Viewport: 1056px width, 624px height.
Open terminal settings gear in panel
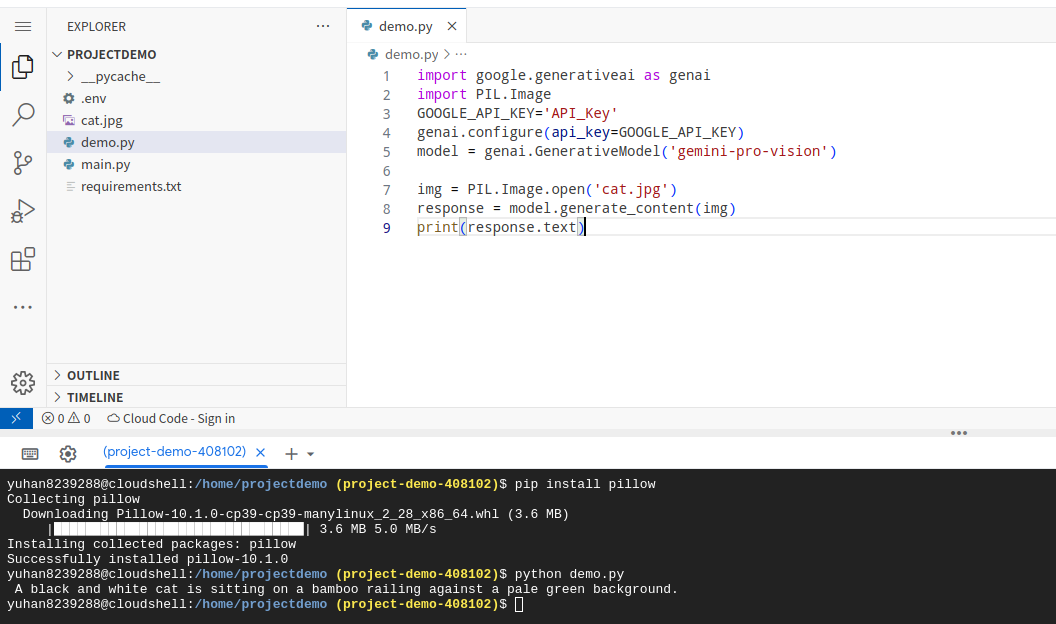tap(67, 453)
